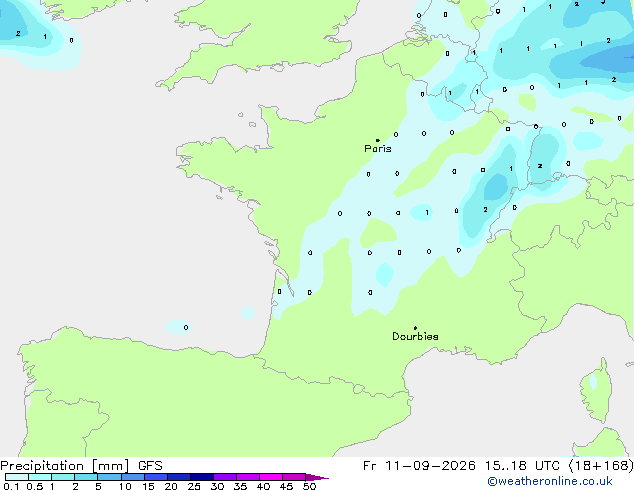Screen dimensions: 634x490
Task: Click the GFS model label
Action: point(150,466)
